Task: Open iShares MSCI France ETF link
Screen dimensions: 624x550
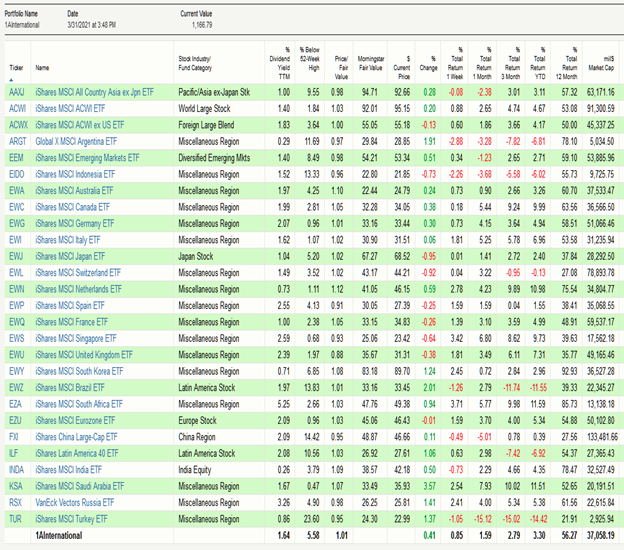Action: [72, 322]
